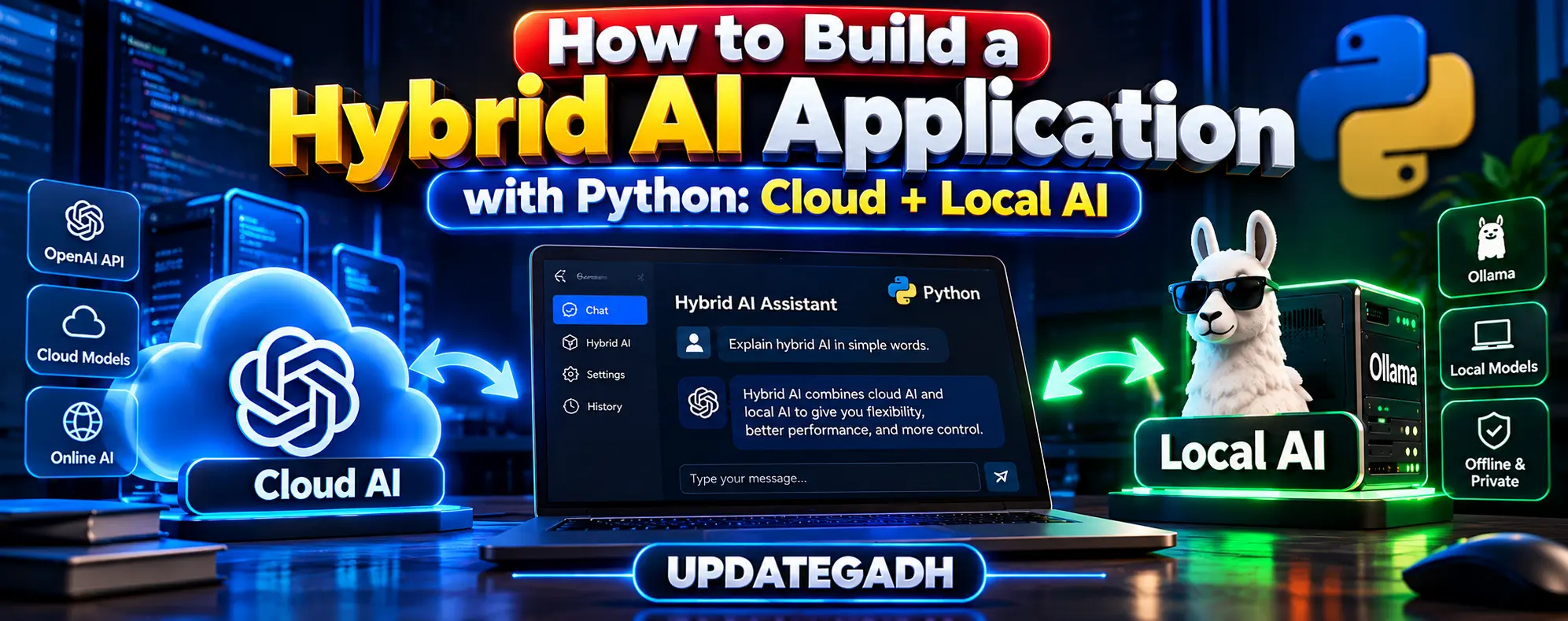Click the cube icon beside Hybrid AI
1568x621 pixels.
pyautogui.click(x=570, y=343)
